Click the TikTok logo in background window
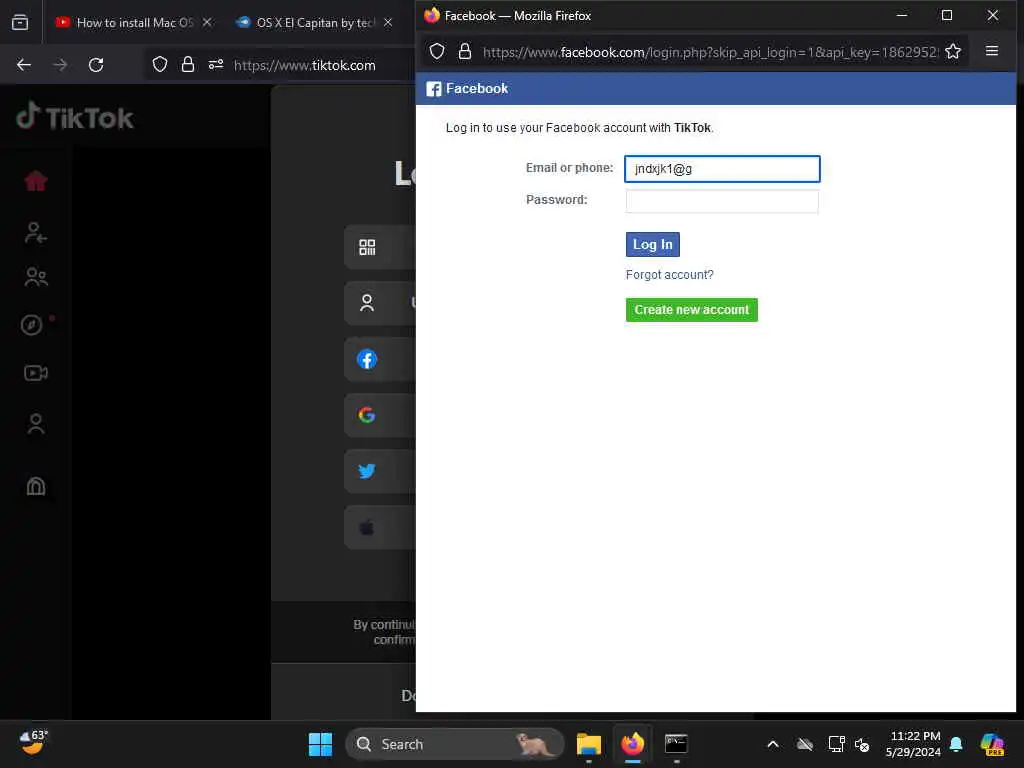 (x=74, y=118)
